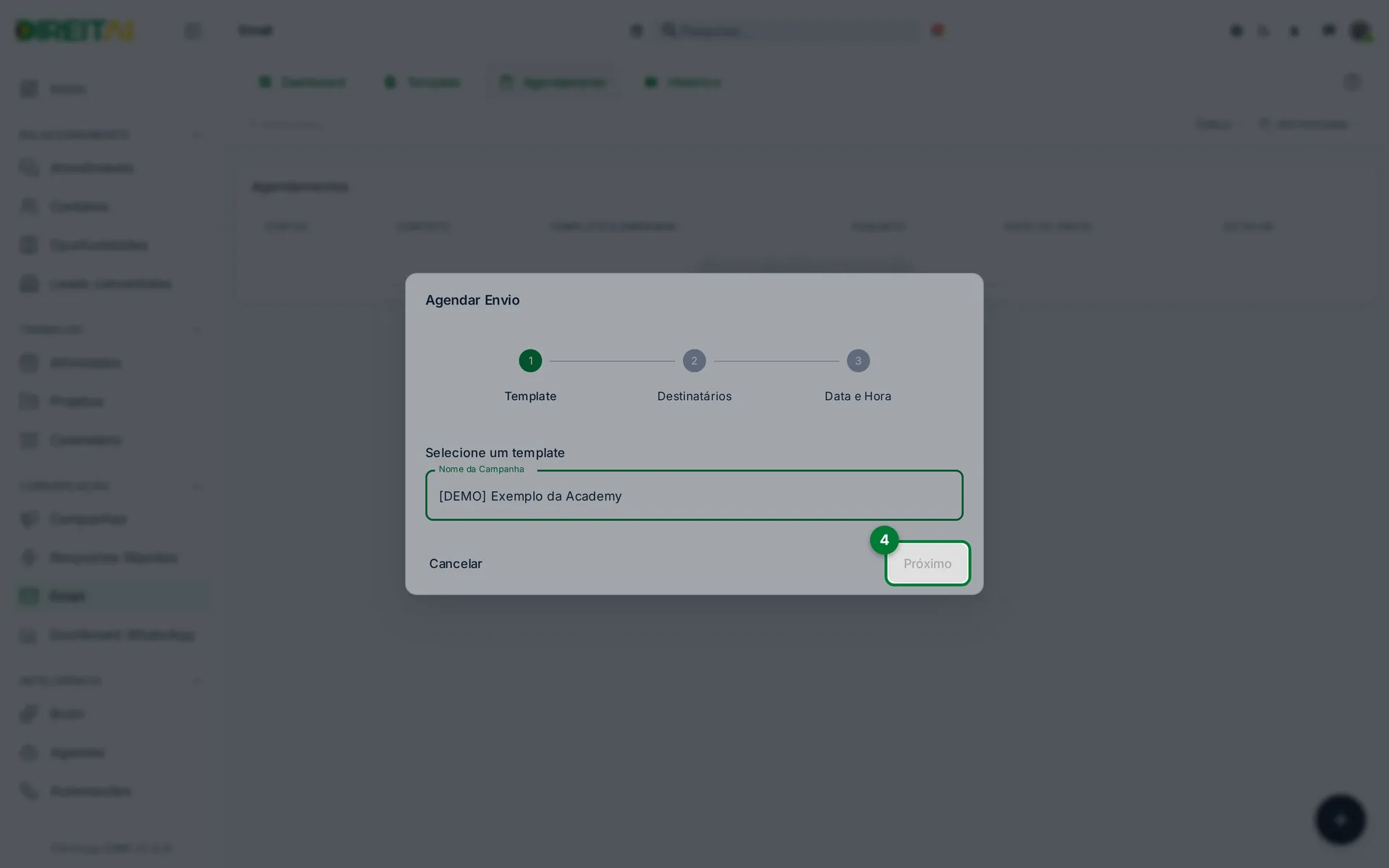Click the floating action button at bottom right
1389x868 pixels.
click(1341, 820)
